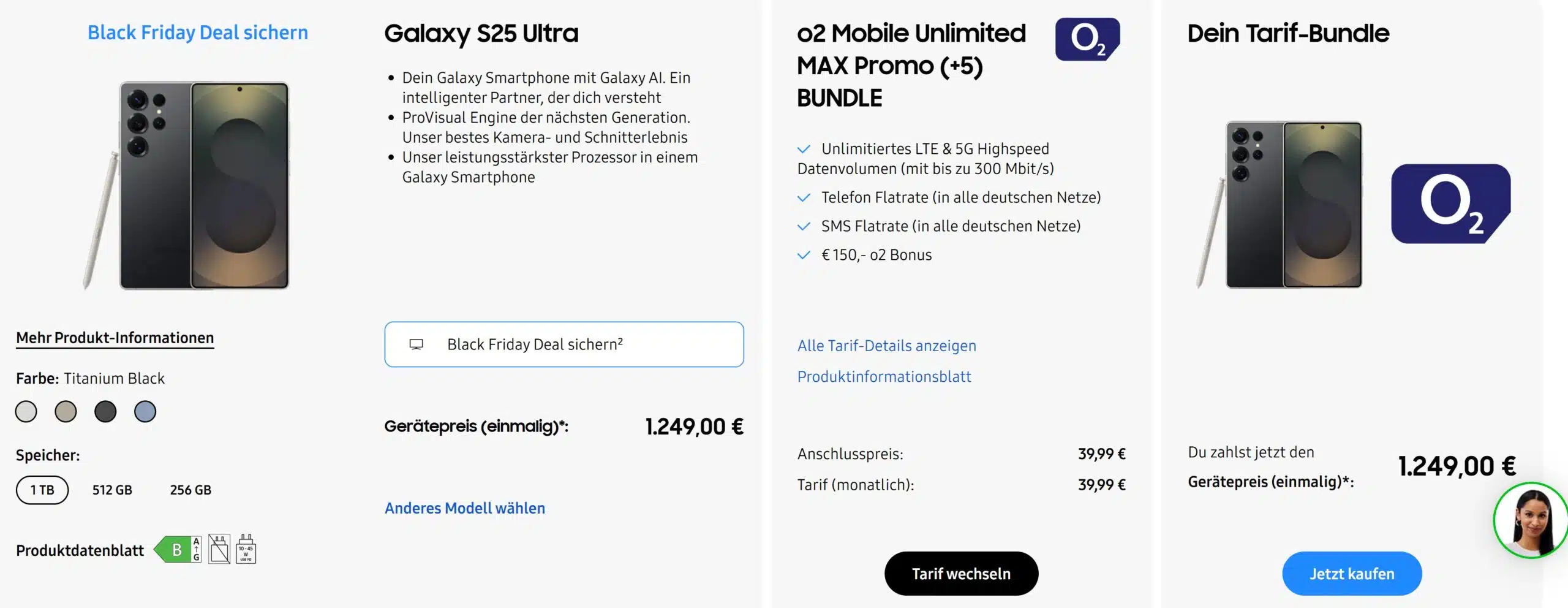The width and height of the screenshot is (1568, 608).
Task: Click the checkmark beside Telefon Flatrate
Action: pyautogui.click(x=803, y=197)
